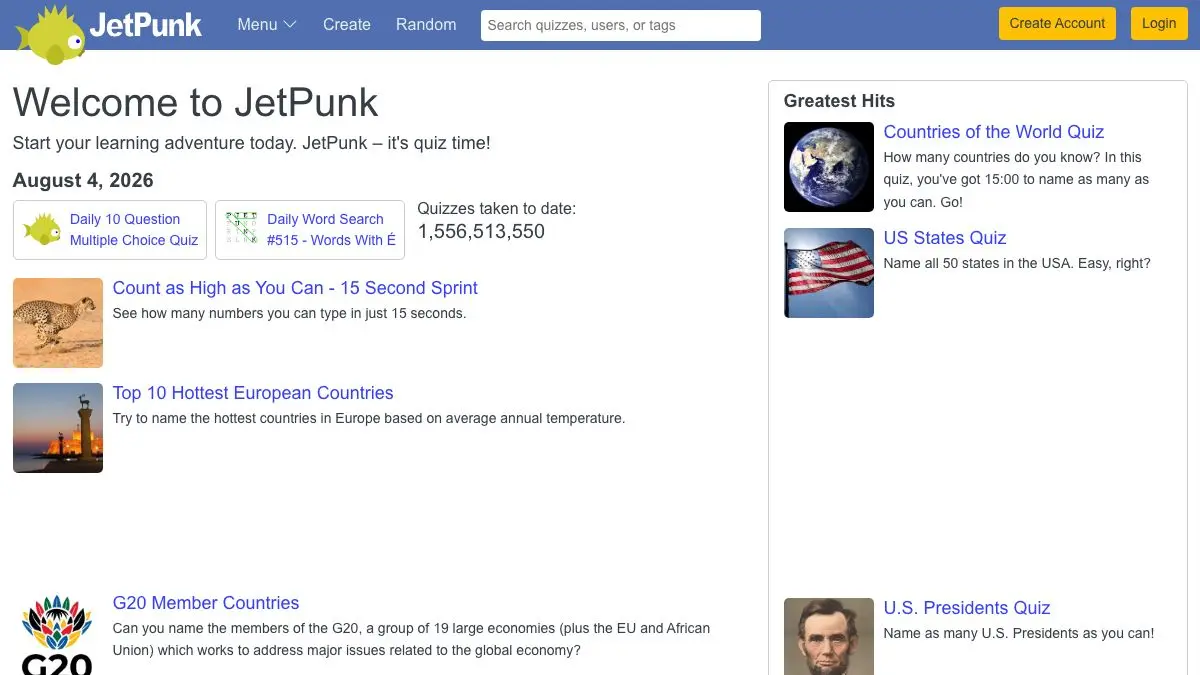Click the sunset lighthouse thumbnail
The height and width of the screenshot is (675, 1200).
point(58,428)
